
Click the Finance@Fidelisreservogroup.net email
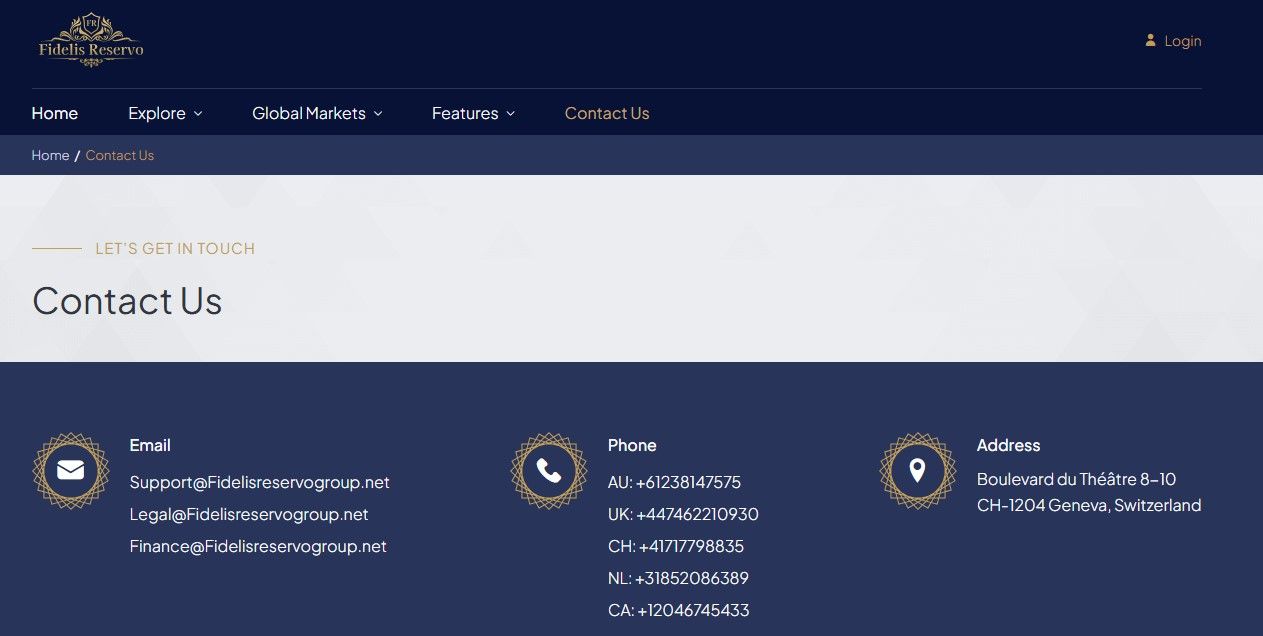[258, 546]
